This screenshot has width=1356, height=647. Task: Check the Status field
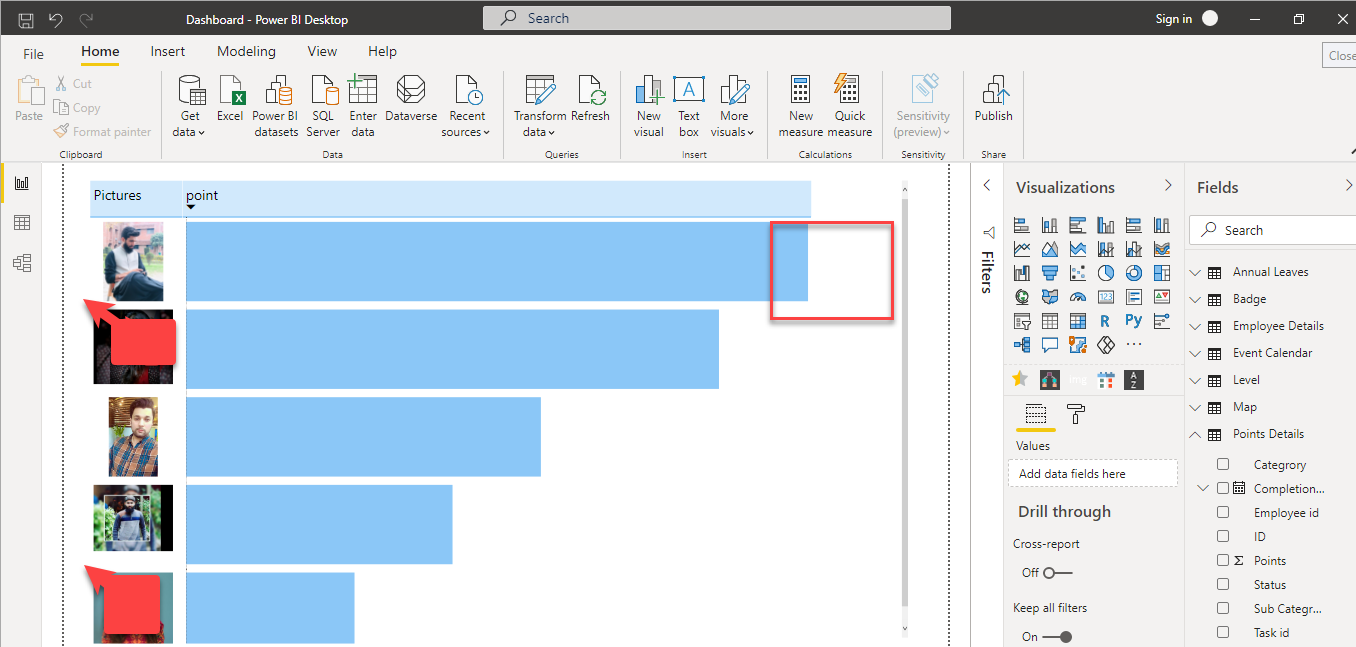click(1223, 584)
